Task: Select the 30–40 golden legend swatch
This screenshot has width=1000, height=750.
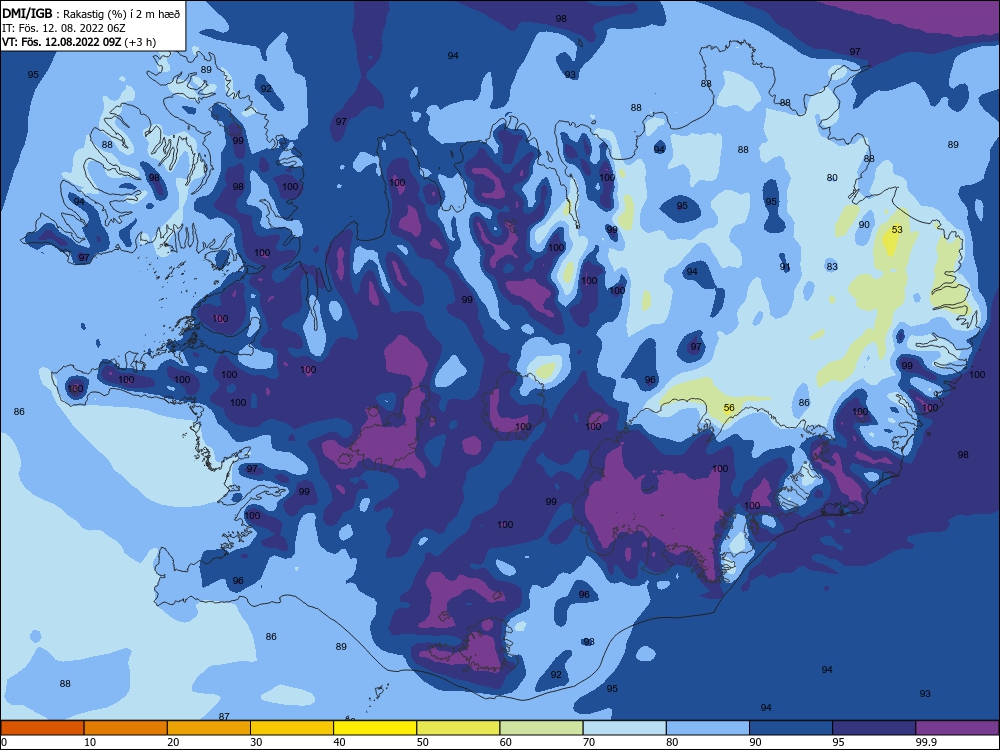Action: point(292,728)
